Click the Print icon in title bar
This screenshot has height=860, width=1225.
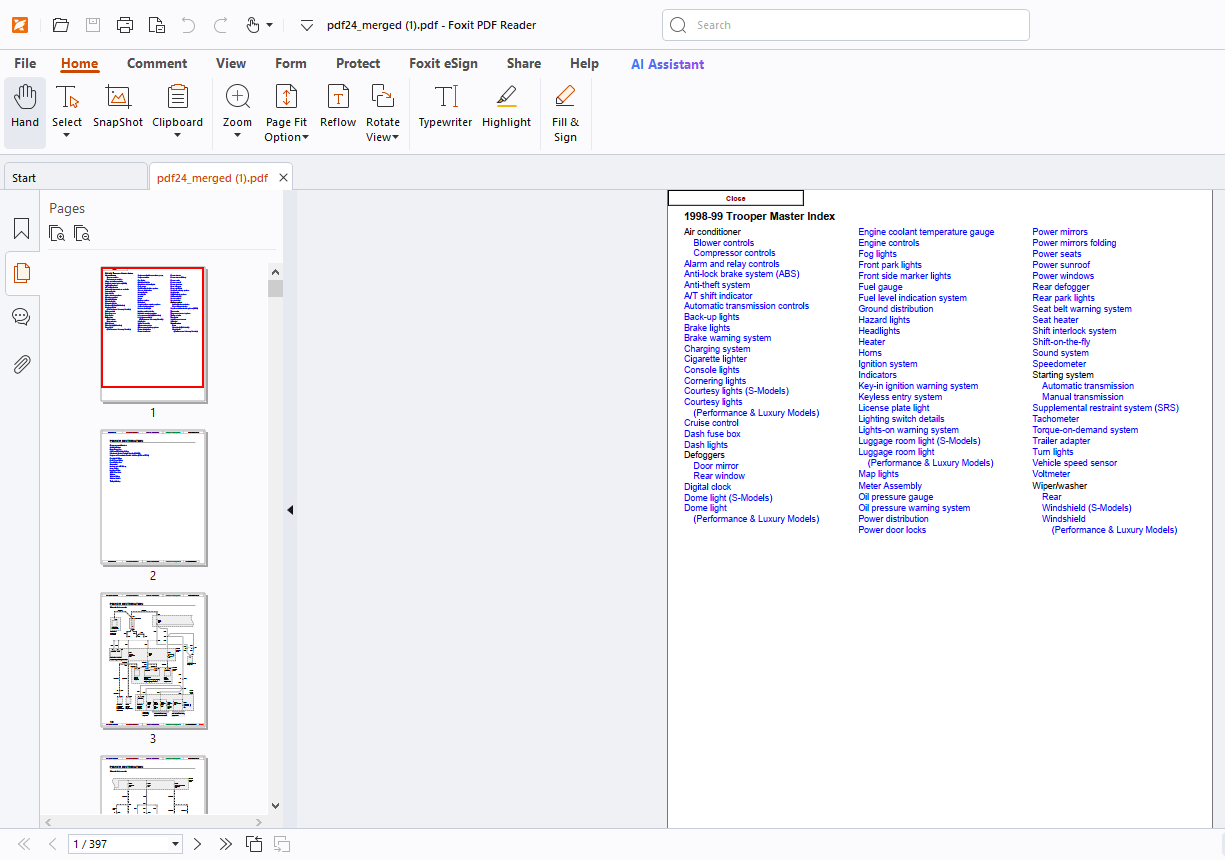point(124,25)
